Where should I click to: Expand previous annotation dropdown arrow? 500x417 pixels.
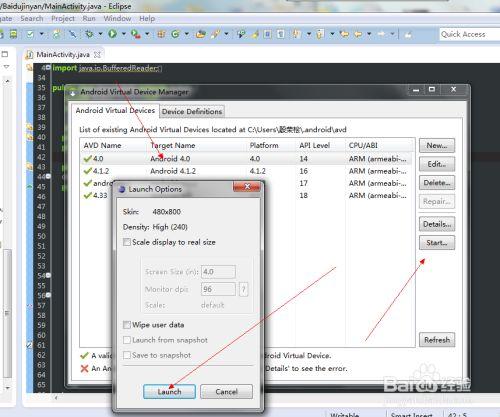332,34
